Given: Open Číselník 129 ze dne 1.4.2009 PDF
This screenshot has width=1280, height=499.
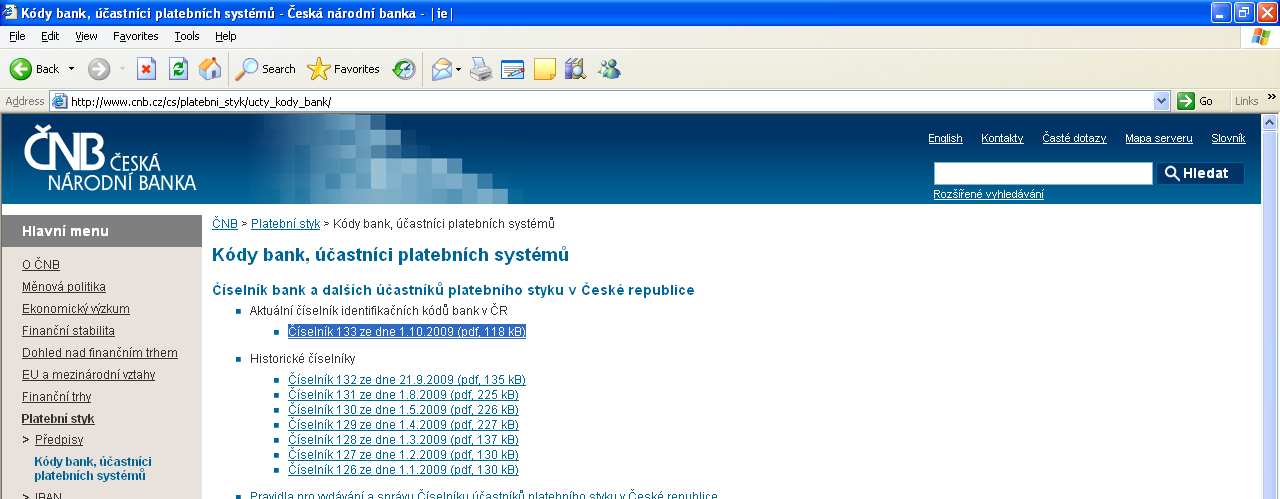Looking at the screenshot, I should (403, 425).
